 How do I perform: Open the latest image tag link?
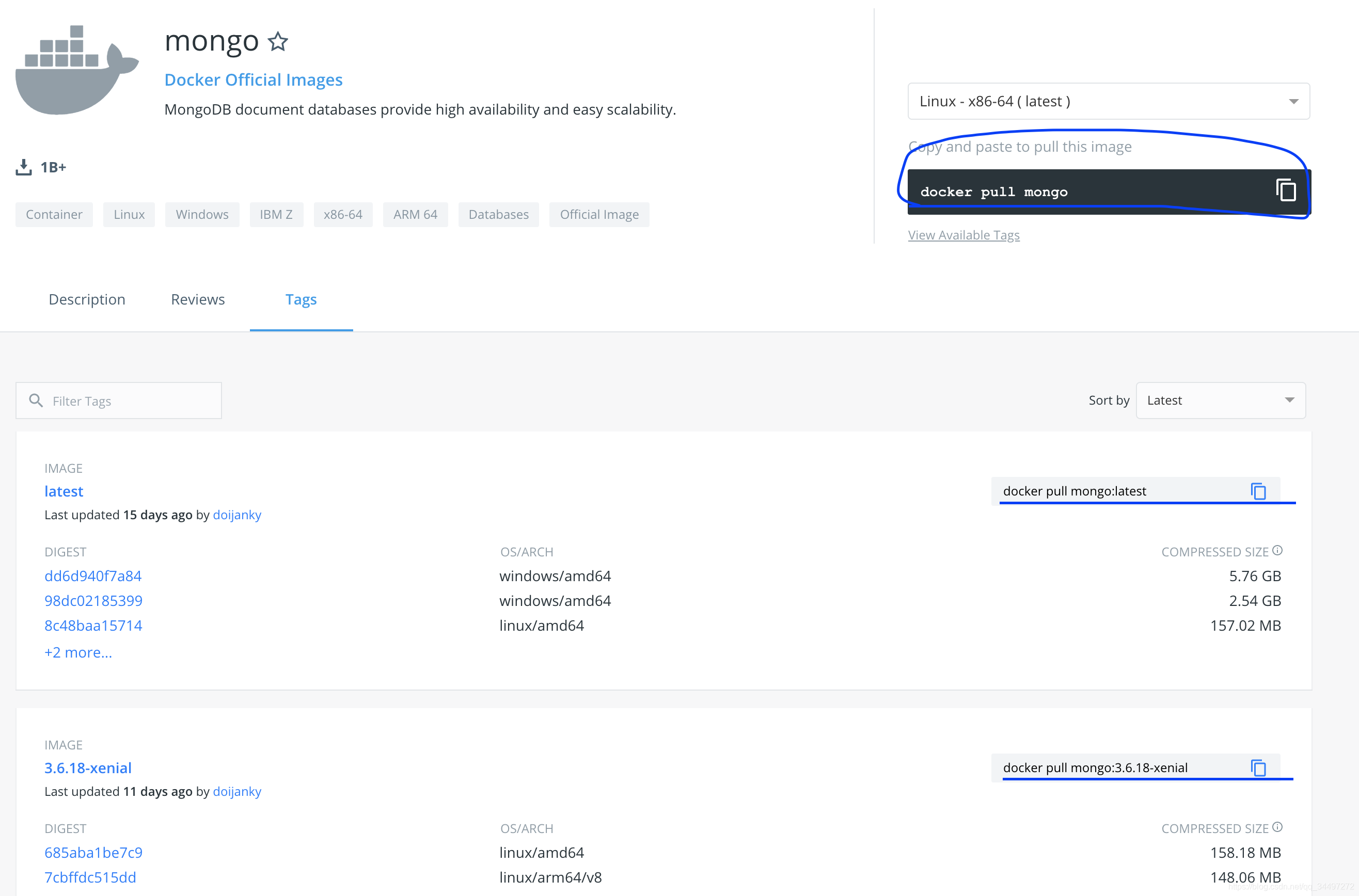64,491
